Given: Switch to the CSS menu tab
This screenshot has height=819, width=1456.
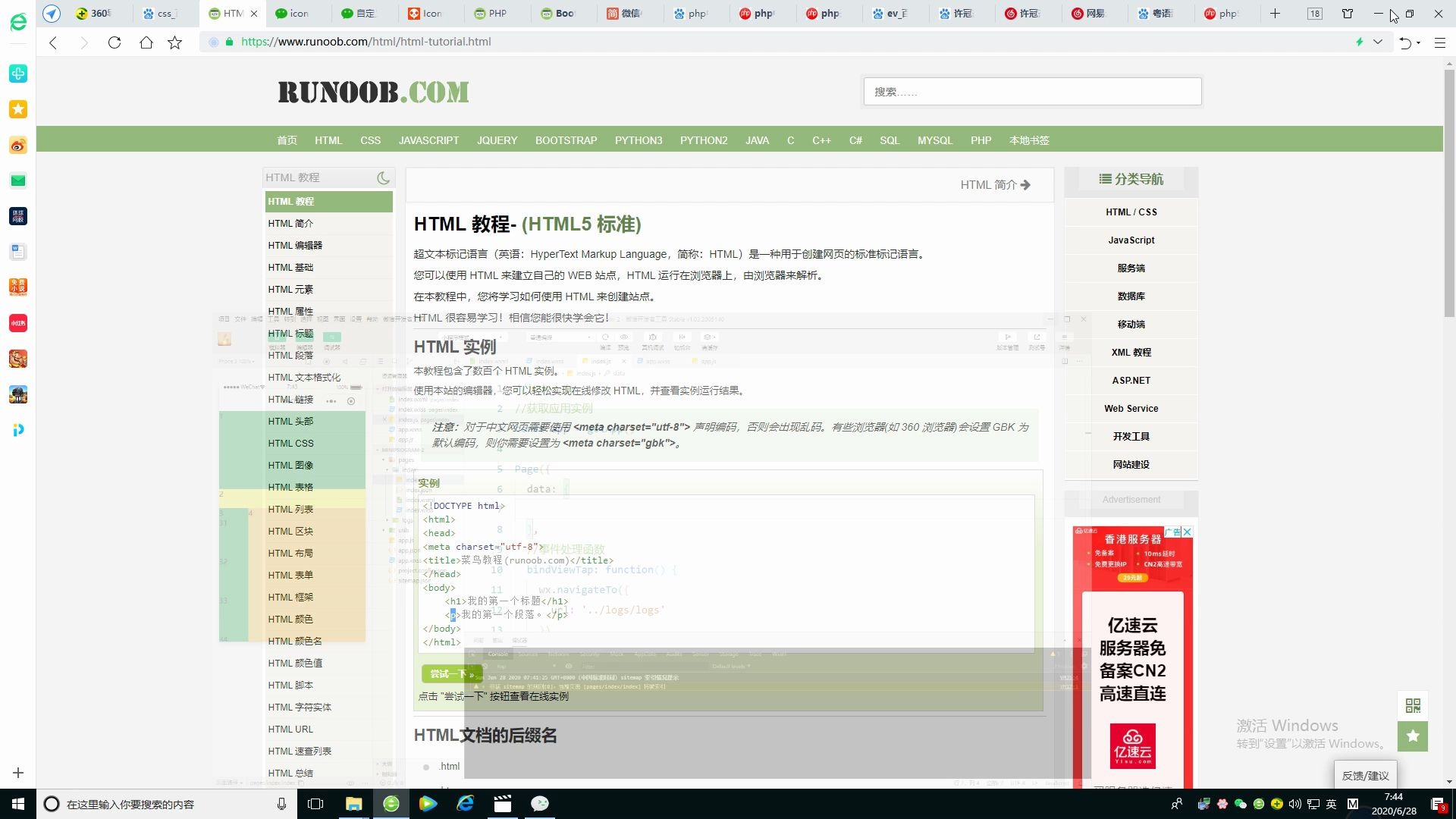Looking at the screenshot, I should point(370,140).
